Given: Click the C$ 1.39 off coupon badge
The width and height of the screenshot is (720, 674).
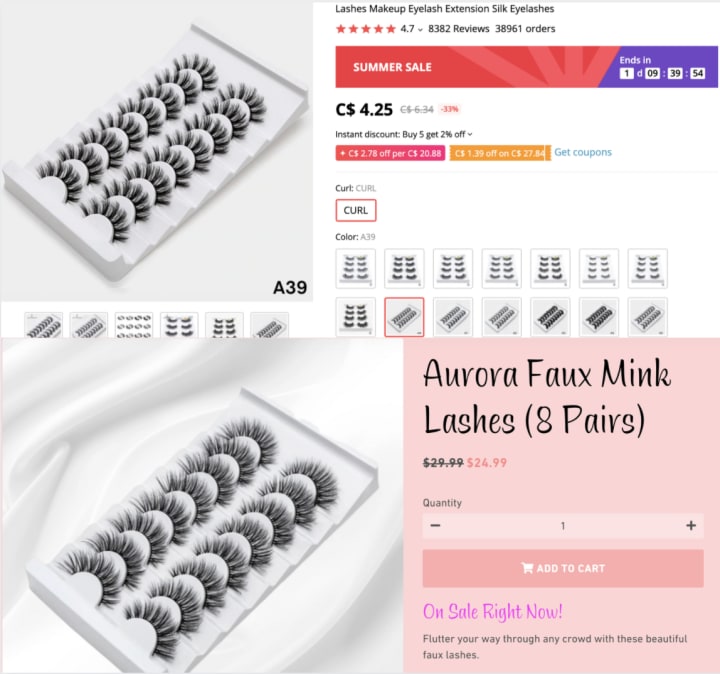Looking at the screenshot, I should pos(500,153).
